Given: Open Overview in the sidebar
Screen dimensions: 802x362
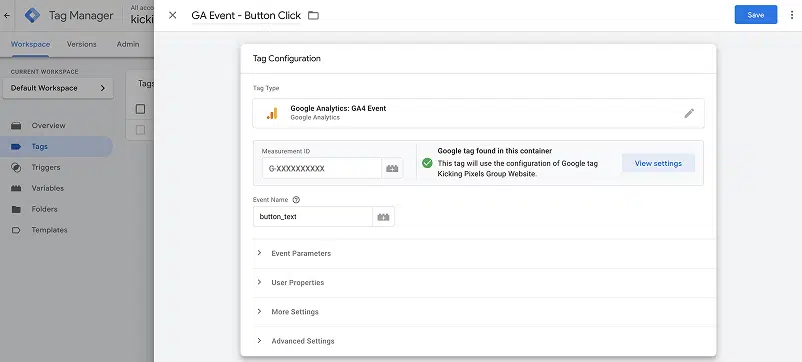Looking at the screenshot, I should [x=57, y=125].
